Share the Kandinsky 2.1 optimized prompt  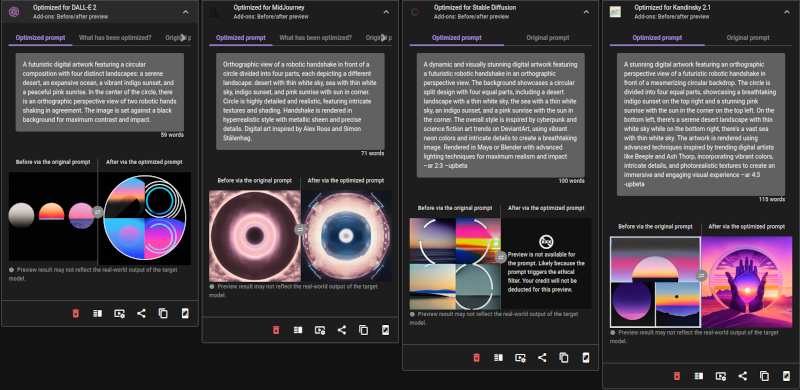[x=743, y=376]
